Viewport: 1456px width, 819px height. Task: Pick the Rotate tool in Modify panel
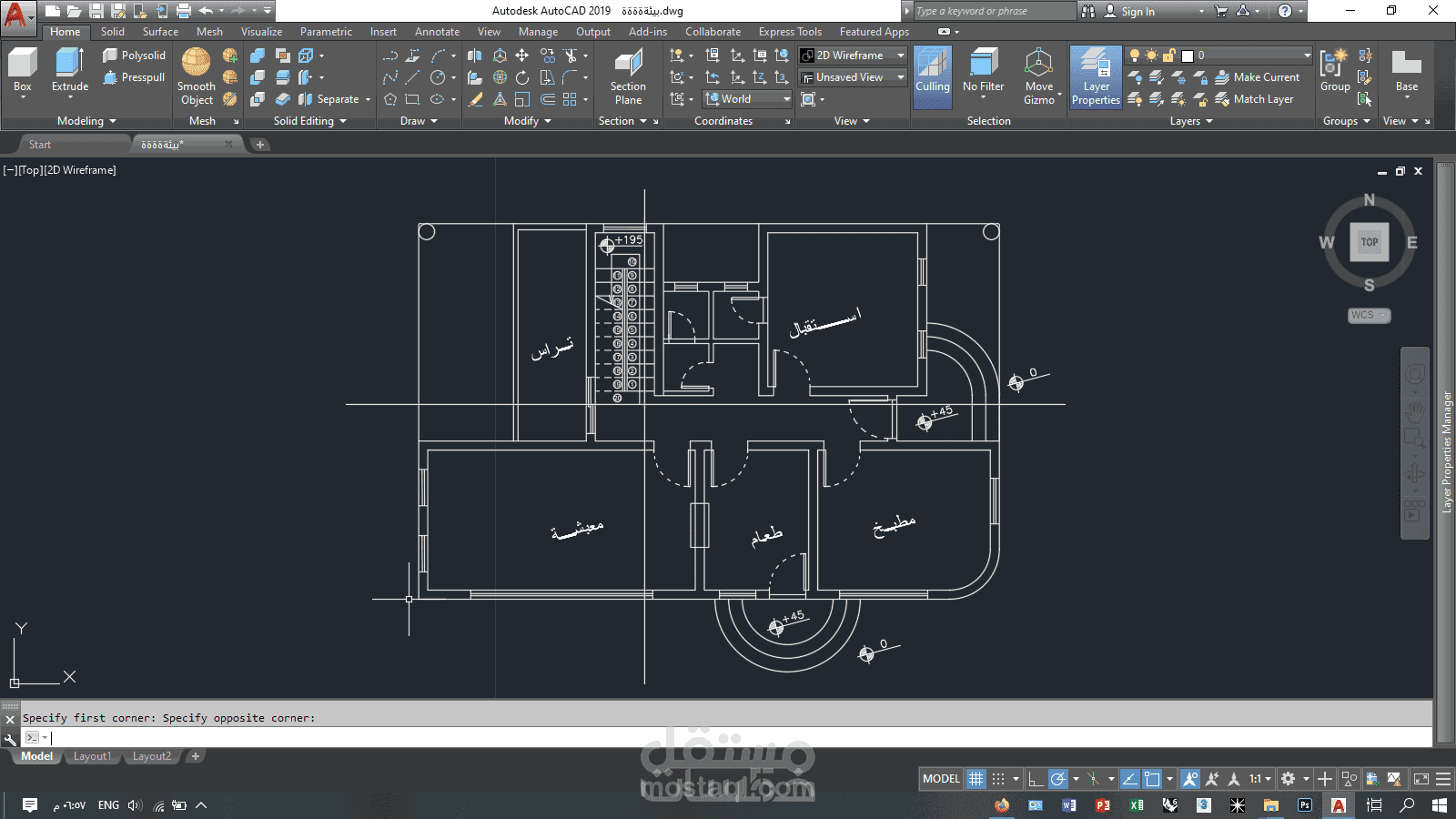522,77
